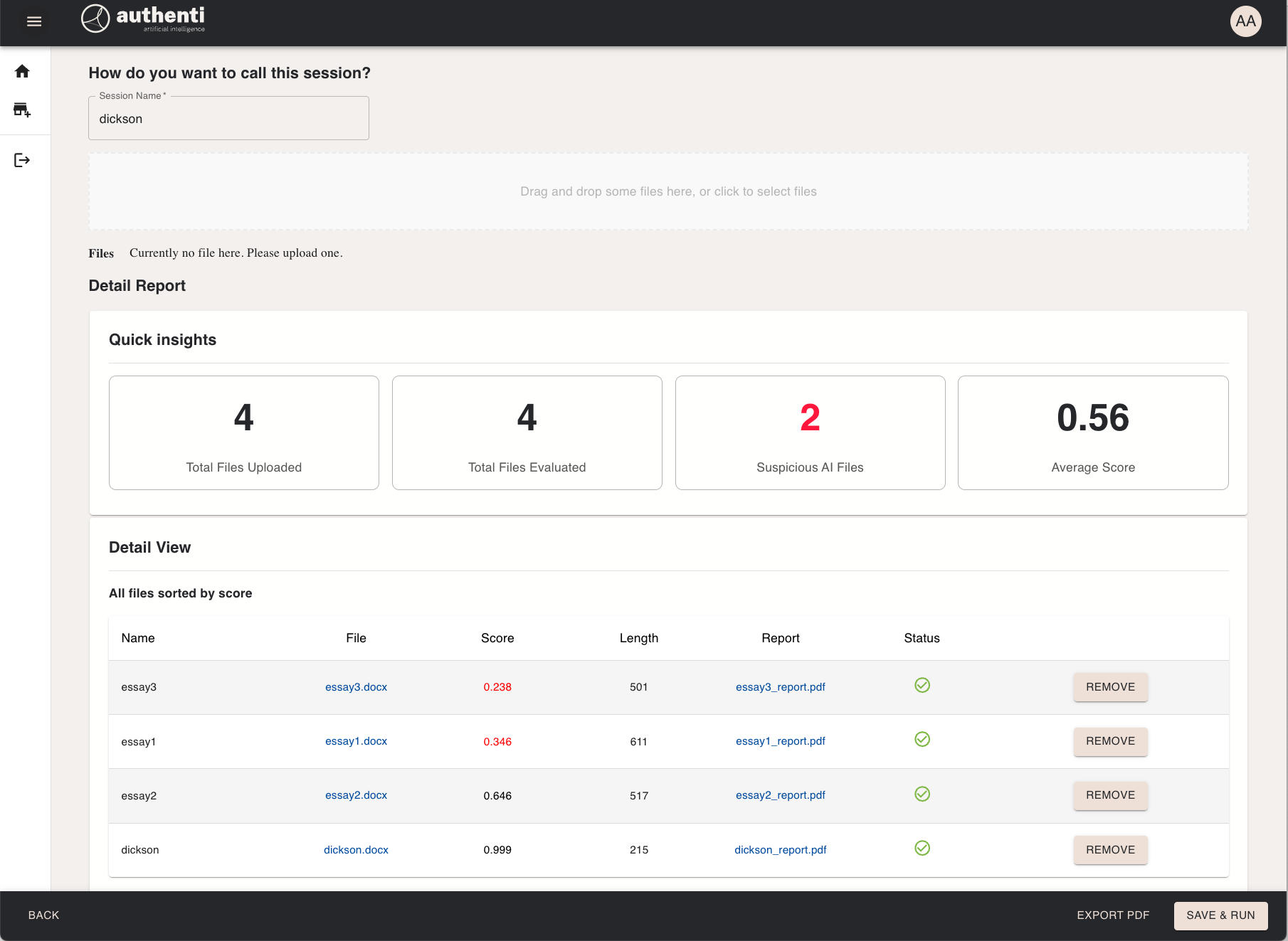Click 'All files sorted by score' text
This screenshot has height=941, width=1288.
pyautogui.click(x=180, y=593)
